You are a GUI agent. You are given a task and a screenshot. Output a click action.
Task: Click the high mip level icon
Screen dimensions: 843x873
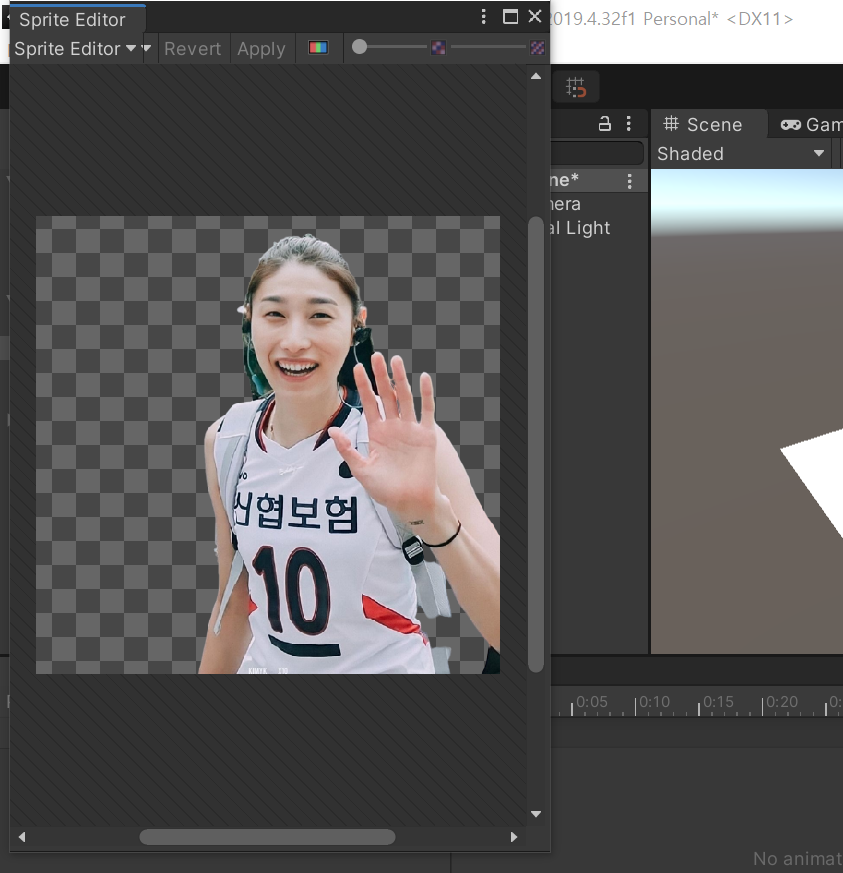(x=537, y=48)
